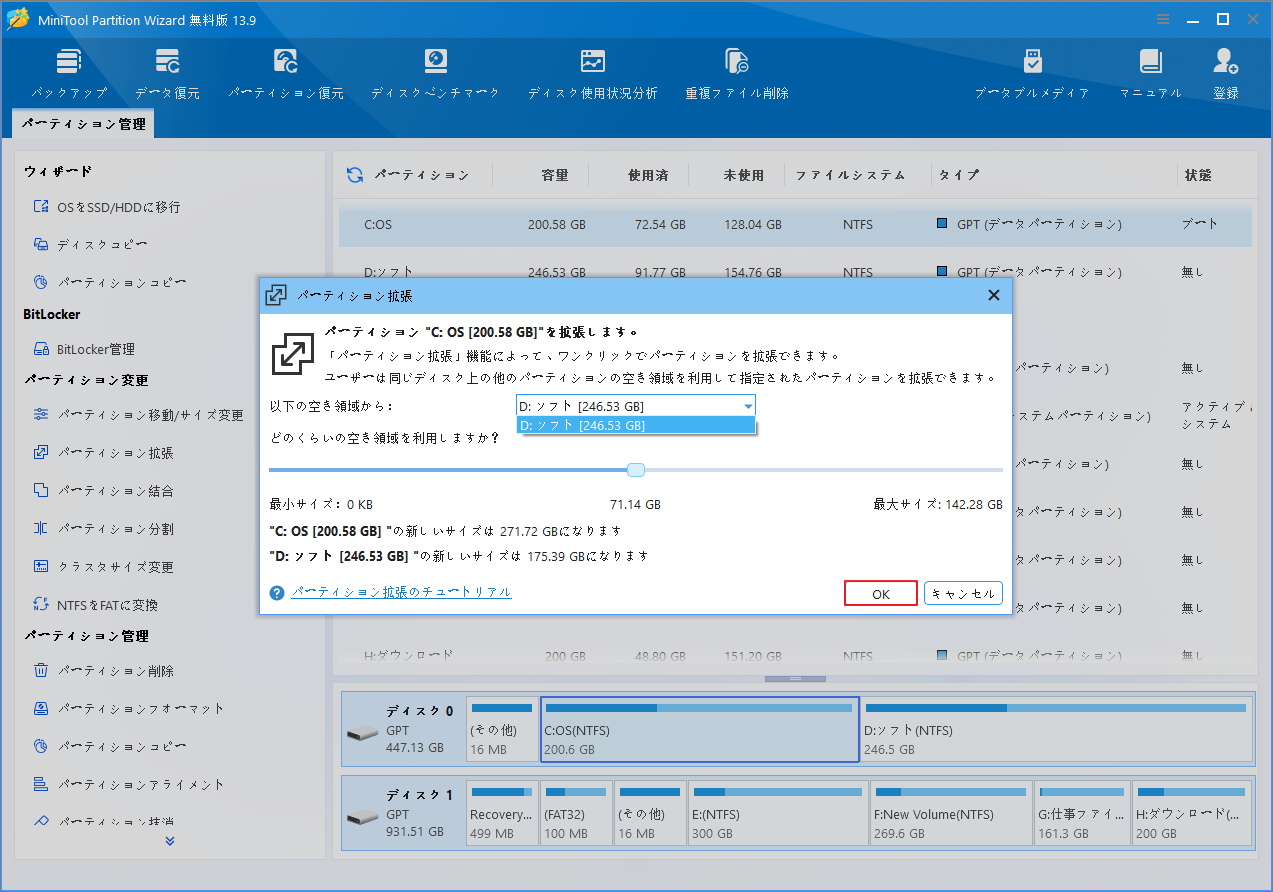The width and height of the screenshot is (1273, 892).
Task: Open 重複ファイル削除 tool
Action: 737,73
